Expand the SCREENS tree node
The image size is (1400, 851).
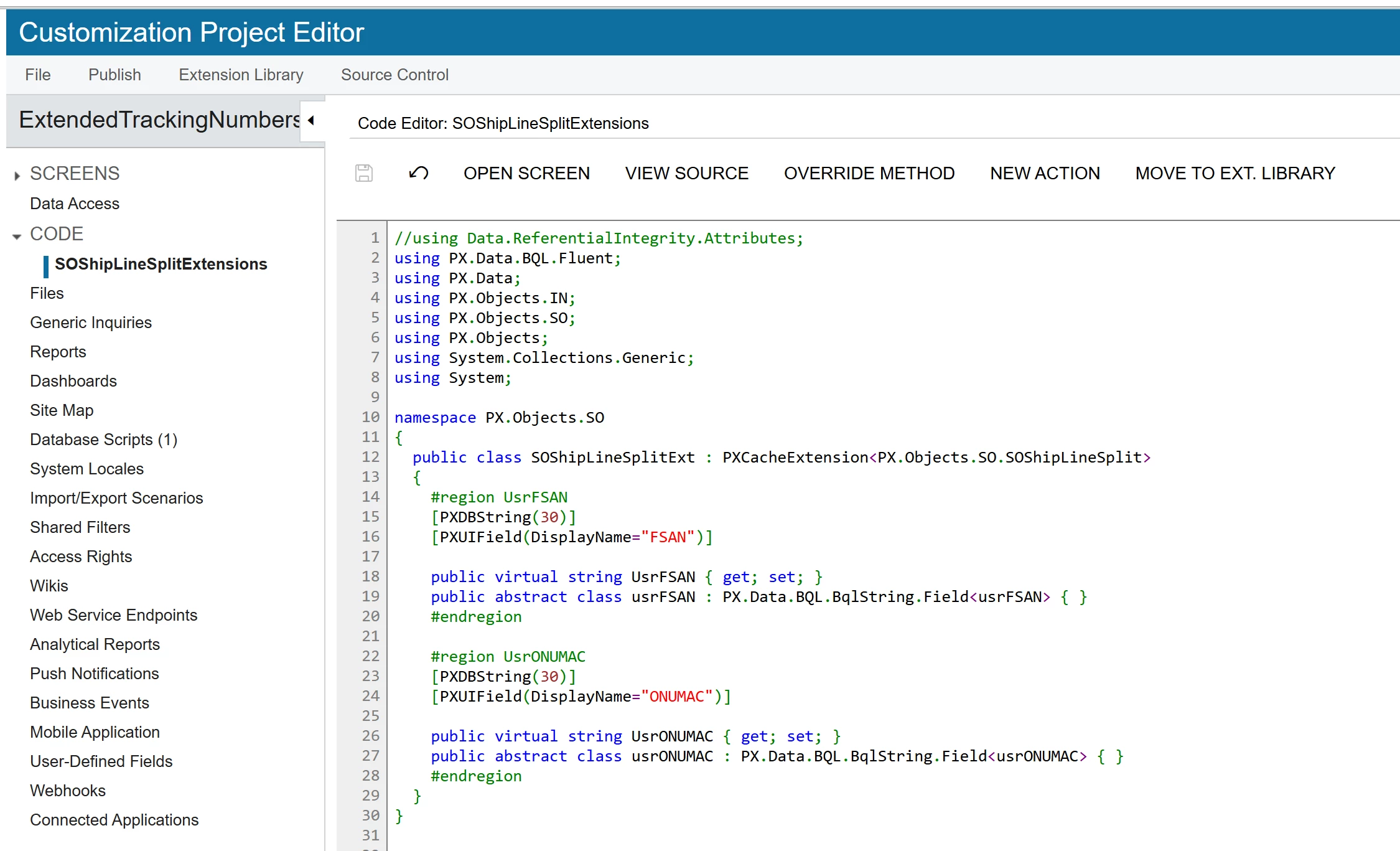(17, 176)
